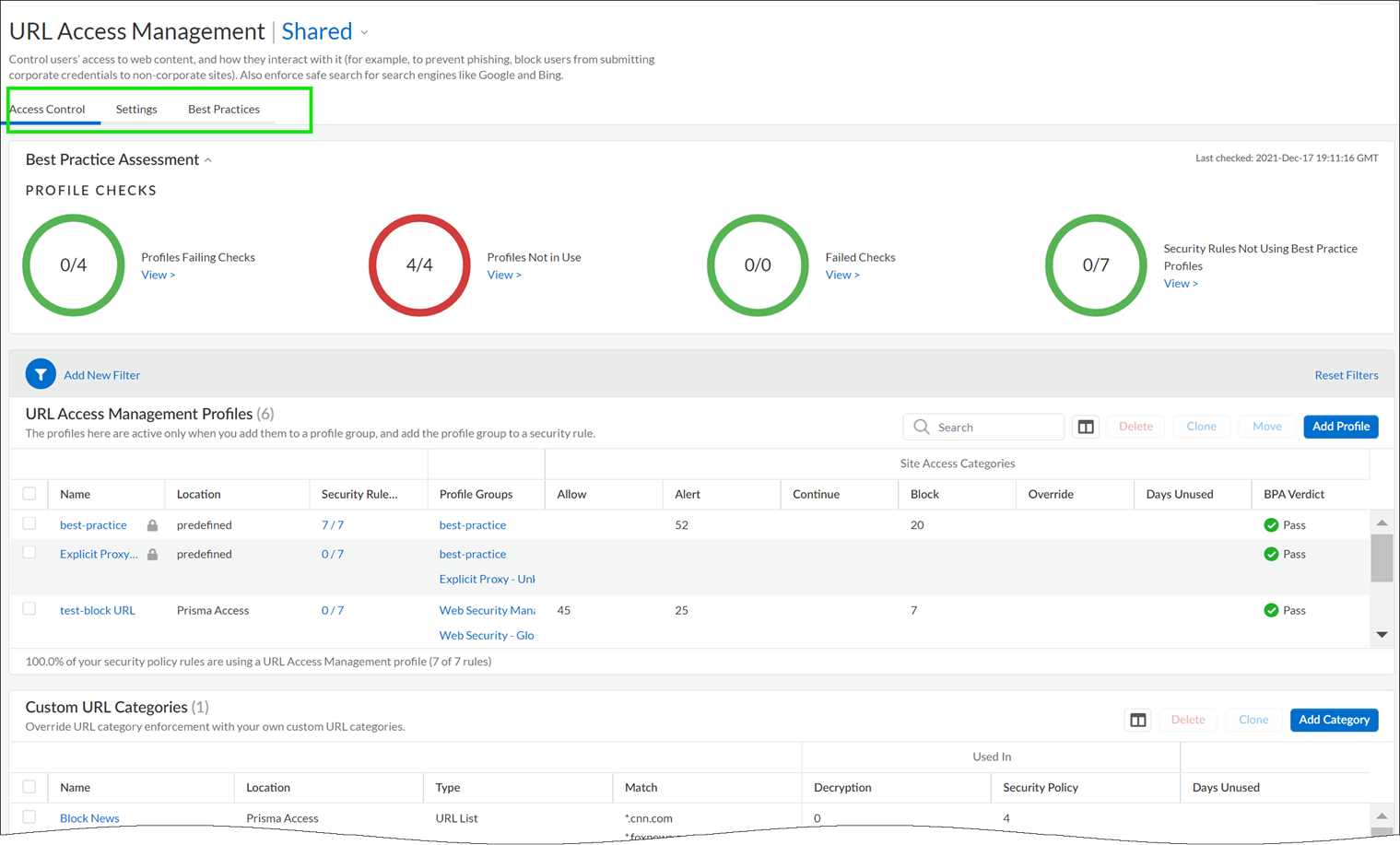
Task: Click the lock icon beside Explicit Proxy profile
Action: (153, 555)
